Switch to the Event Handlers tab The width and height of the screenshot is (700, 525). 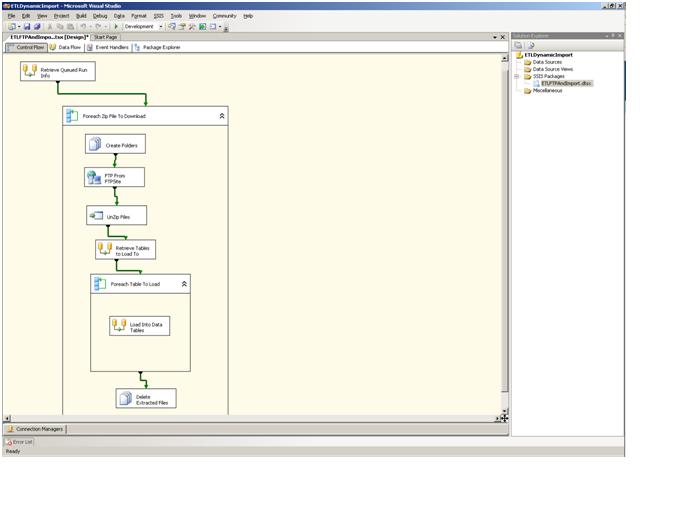pos(107,47)
